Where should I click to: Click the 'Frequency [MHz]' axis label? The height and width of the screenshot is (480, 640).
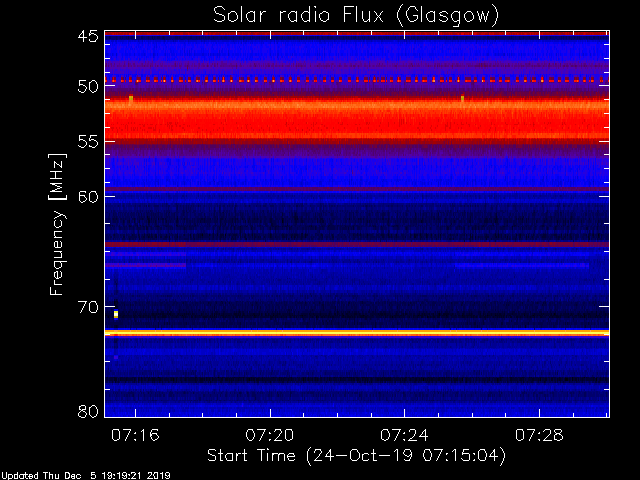tap(57, 224)
